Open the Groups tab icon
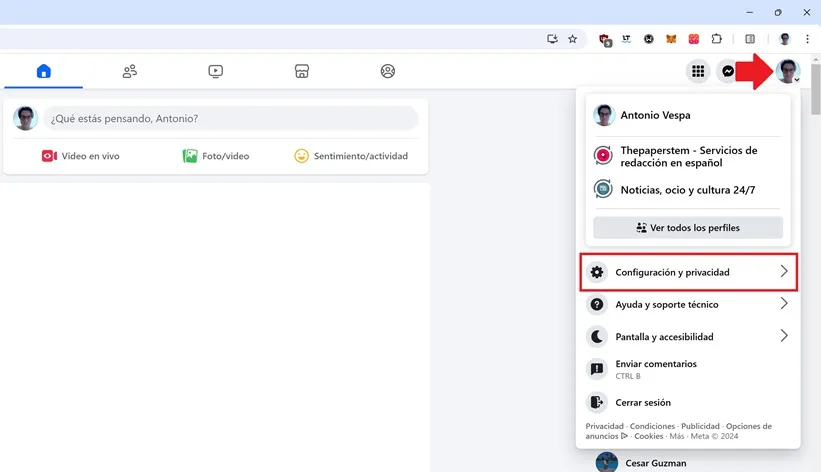The width and height of the screenshot is (821, 472). coord(388,71)
